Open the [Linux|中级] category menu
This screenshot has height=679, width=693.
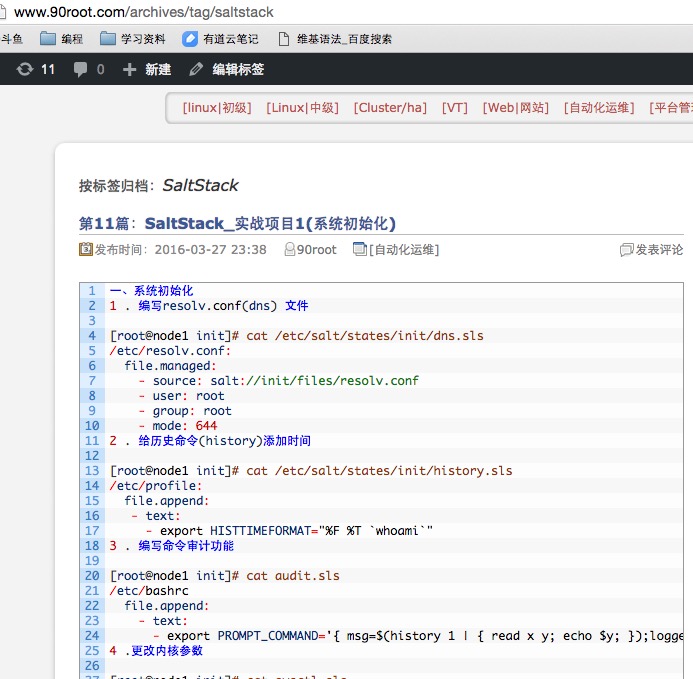pyautogui.click(x=302, y=108)
